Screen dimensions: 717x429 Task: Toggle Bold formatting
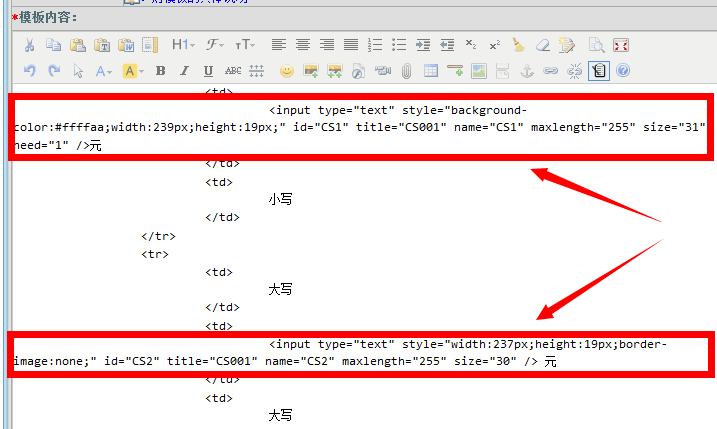click(x=159, y=71)
